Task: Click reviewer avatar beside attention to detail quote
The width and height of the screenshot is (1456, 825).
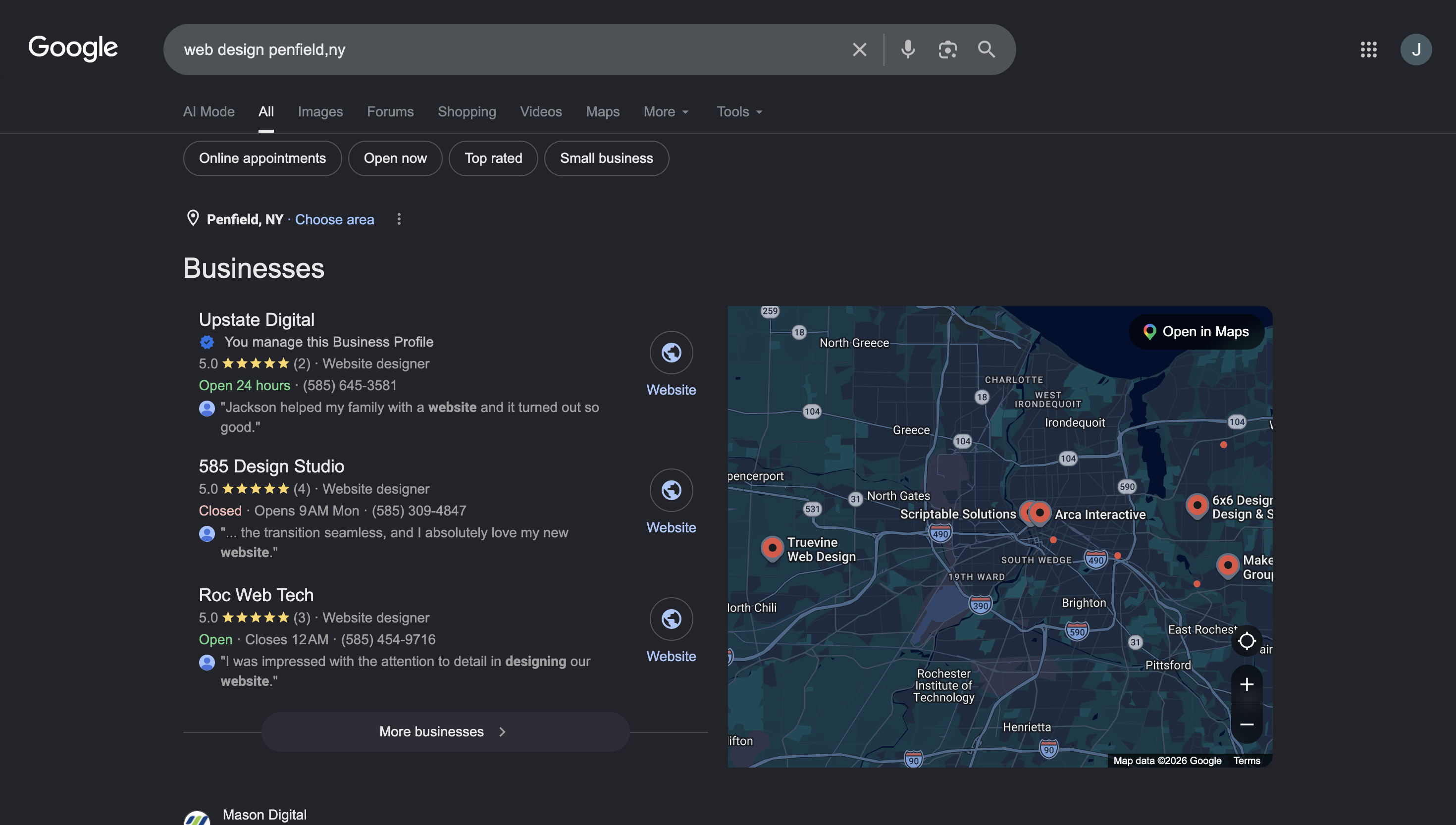Action: [207, 662]
